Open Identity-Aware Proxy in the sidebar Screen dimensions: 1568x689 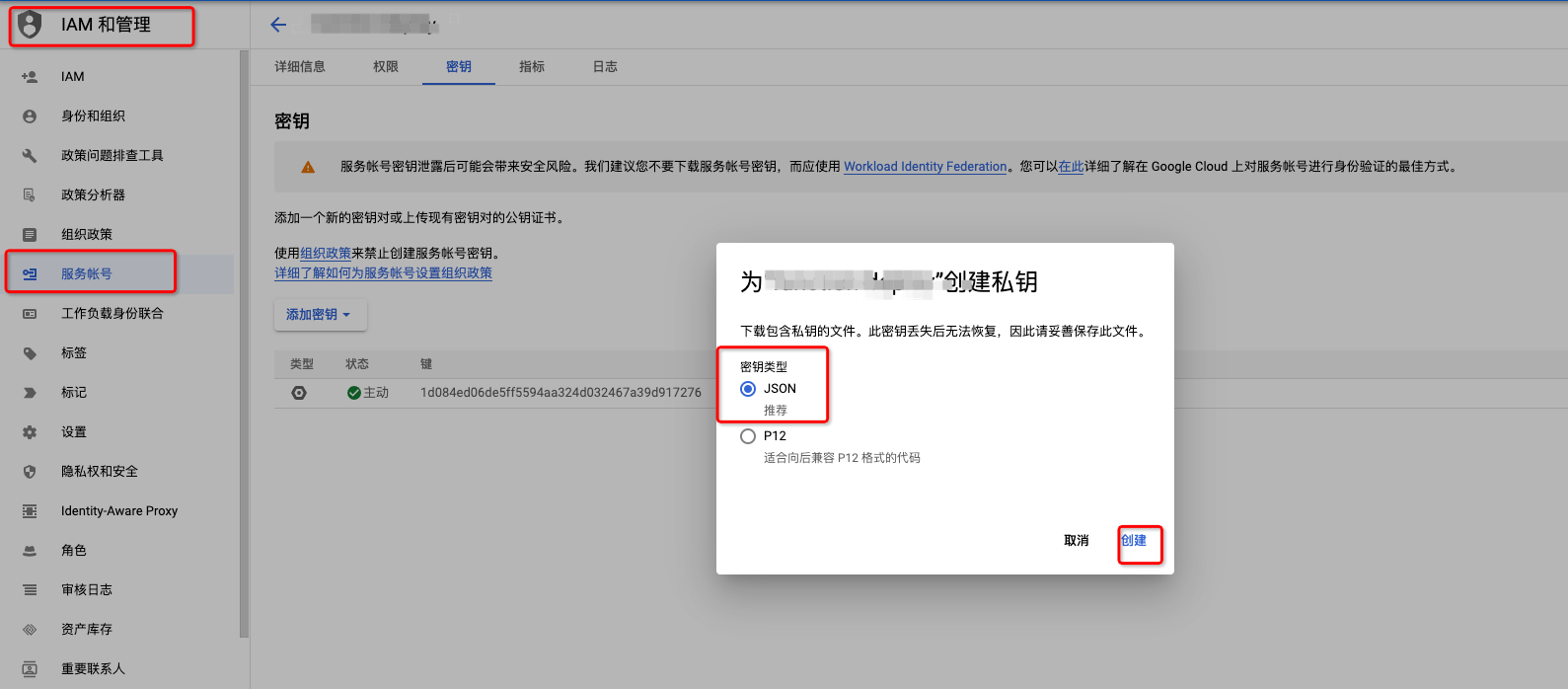(x=118, y=510)
